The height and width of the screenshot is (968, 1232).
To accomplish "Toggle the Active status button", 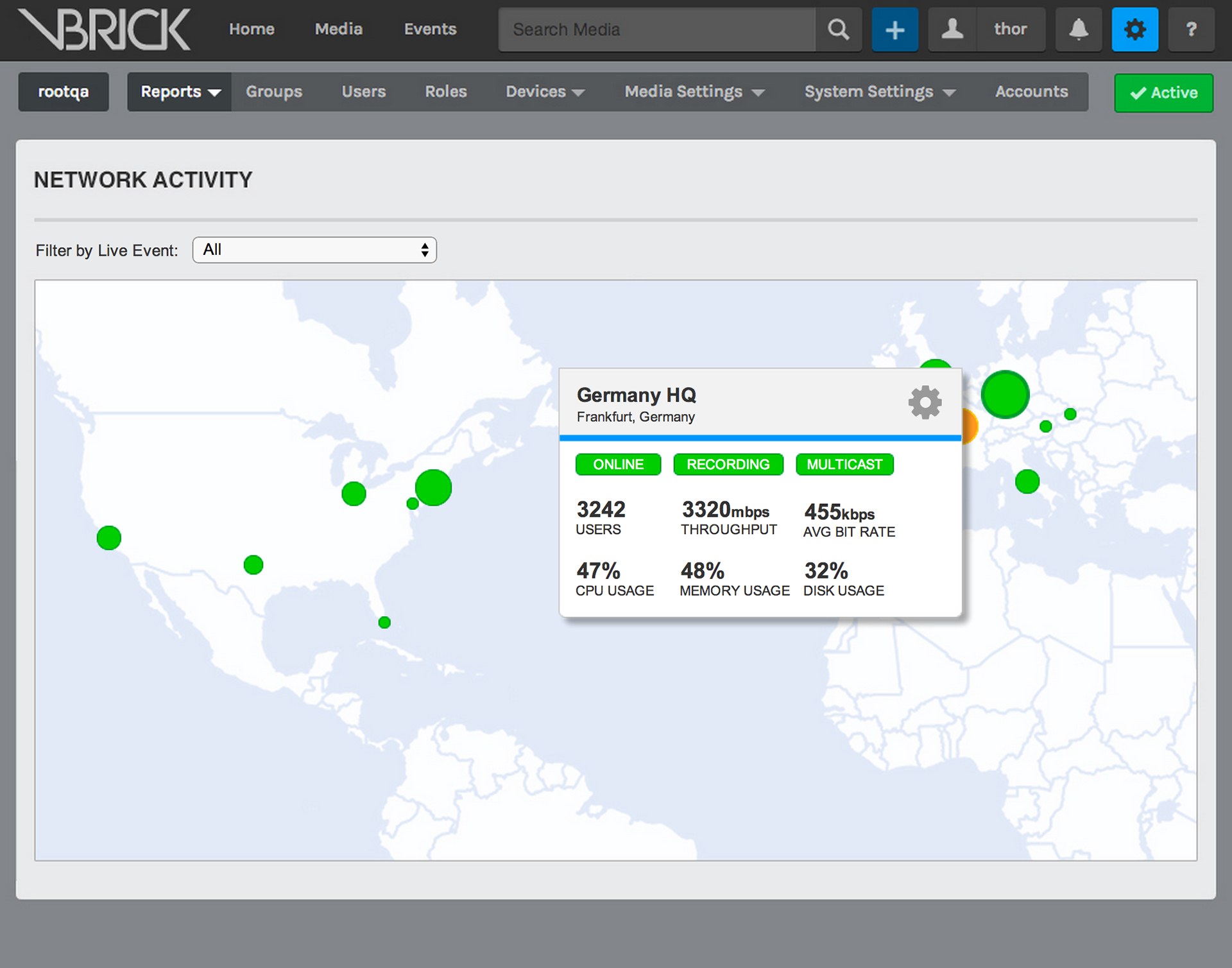I will coord(1163,93).
